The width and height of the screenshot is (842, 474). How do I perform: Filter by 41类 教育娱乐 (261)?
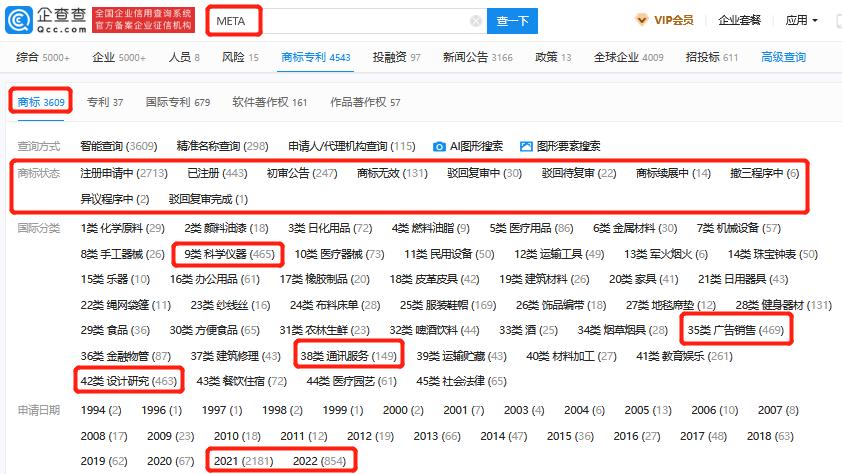(x=685, y=356)
